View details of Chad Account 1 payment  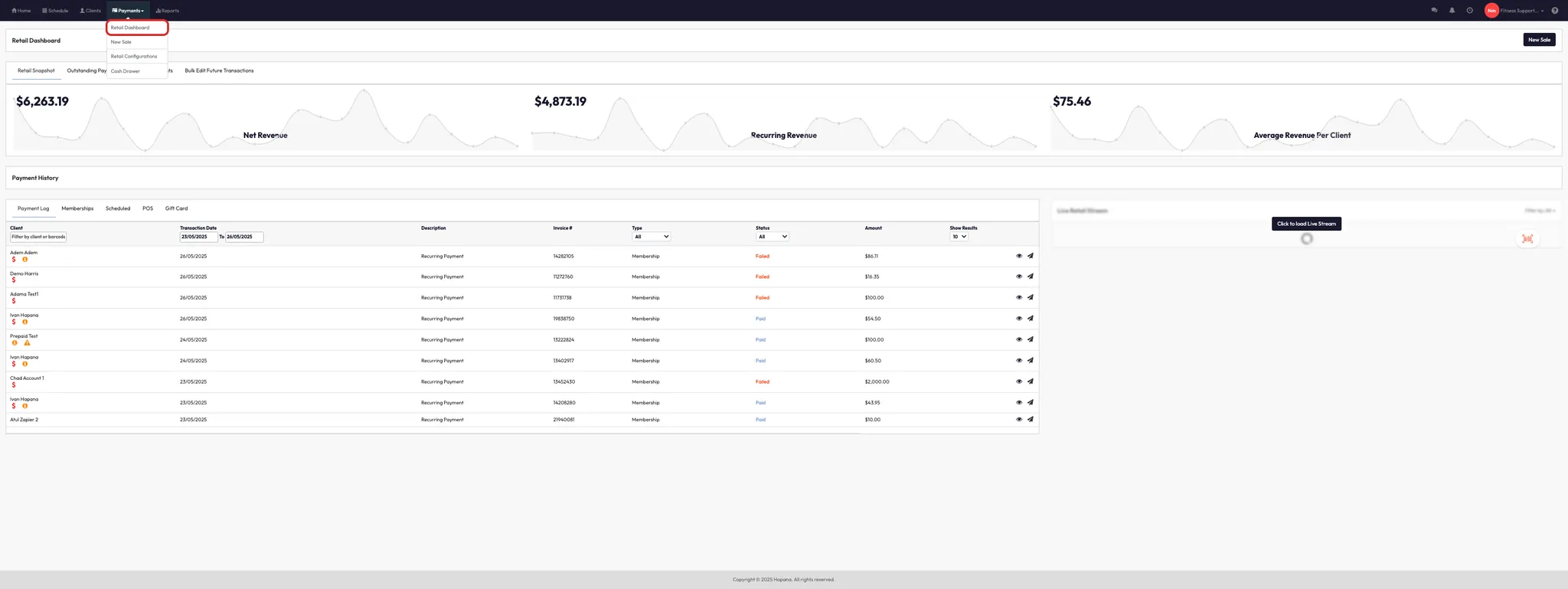point(1018,381)
